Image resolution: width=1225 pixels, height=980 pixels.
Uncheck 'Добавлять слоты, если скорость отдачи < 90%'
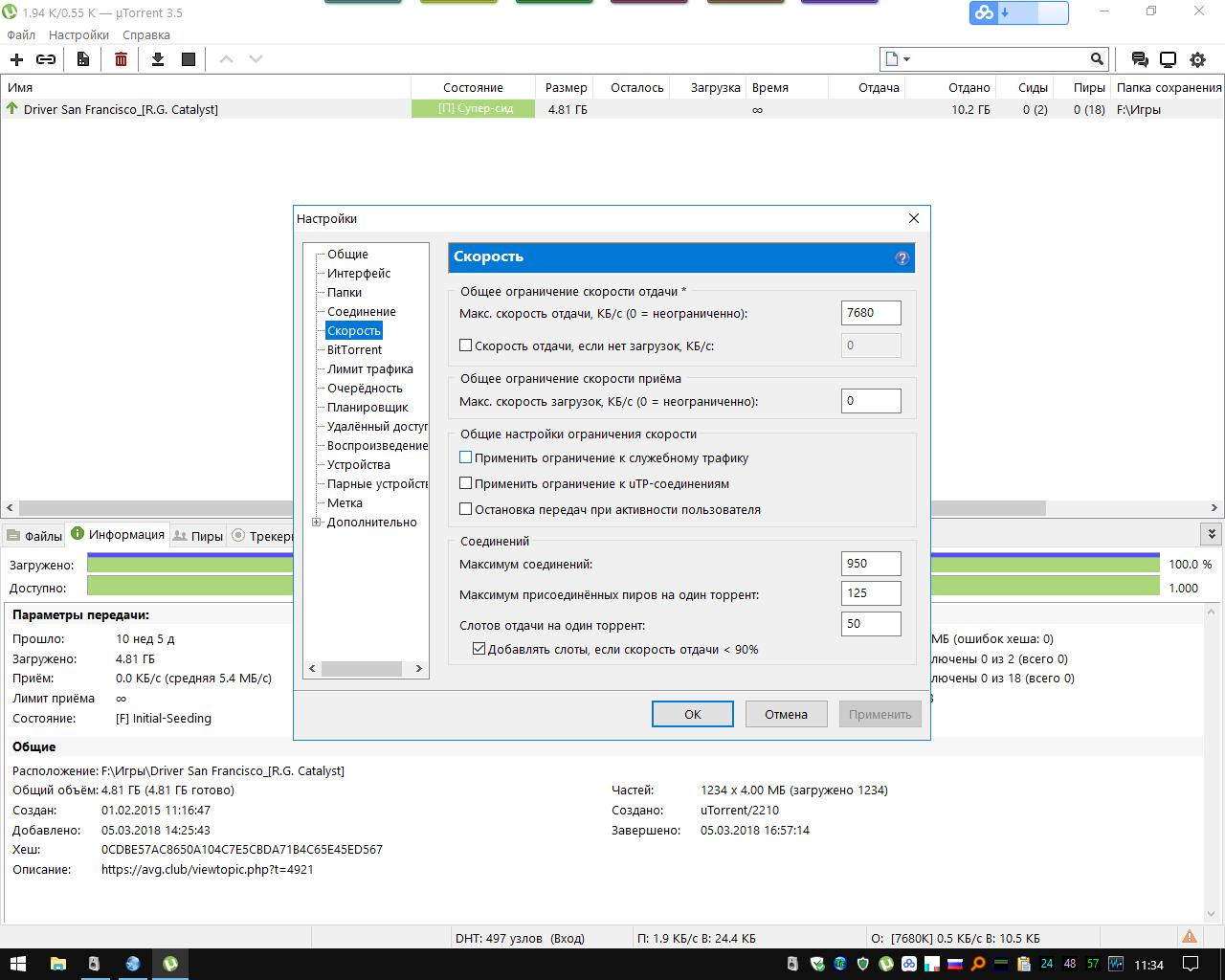479,649
